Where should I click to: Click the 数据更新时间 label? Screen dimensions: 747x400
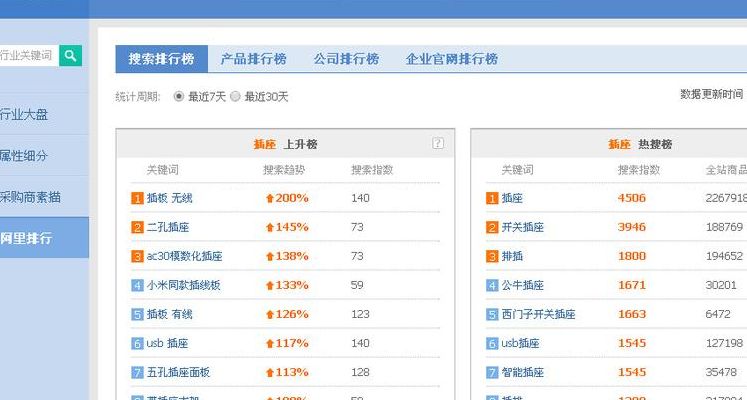(711, 94)
